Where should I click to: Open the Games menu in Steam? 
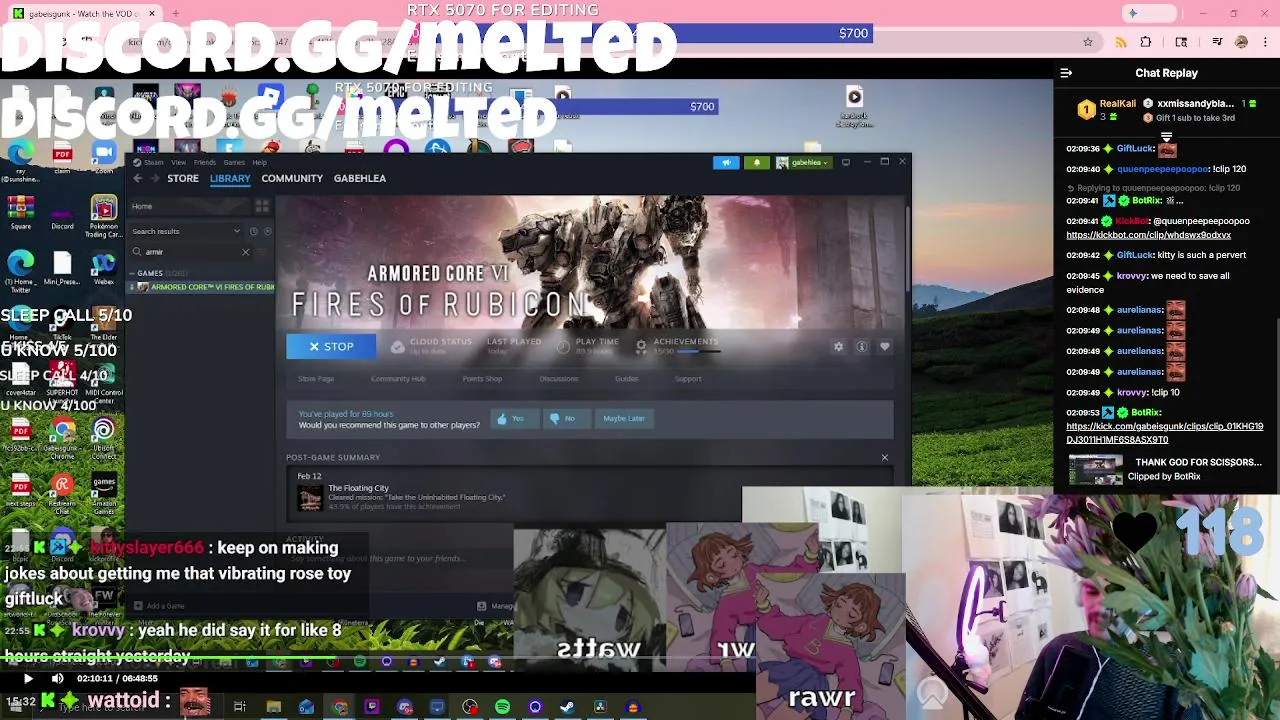(234, 162)
